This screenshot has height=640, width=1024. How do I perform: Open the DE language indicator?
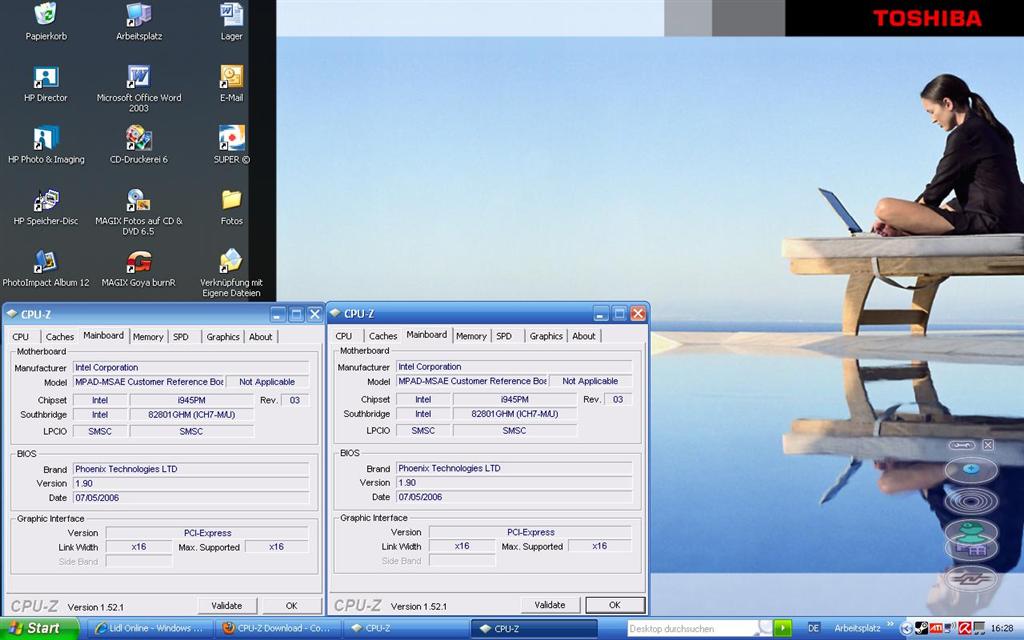(x=813, y=628)
